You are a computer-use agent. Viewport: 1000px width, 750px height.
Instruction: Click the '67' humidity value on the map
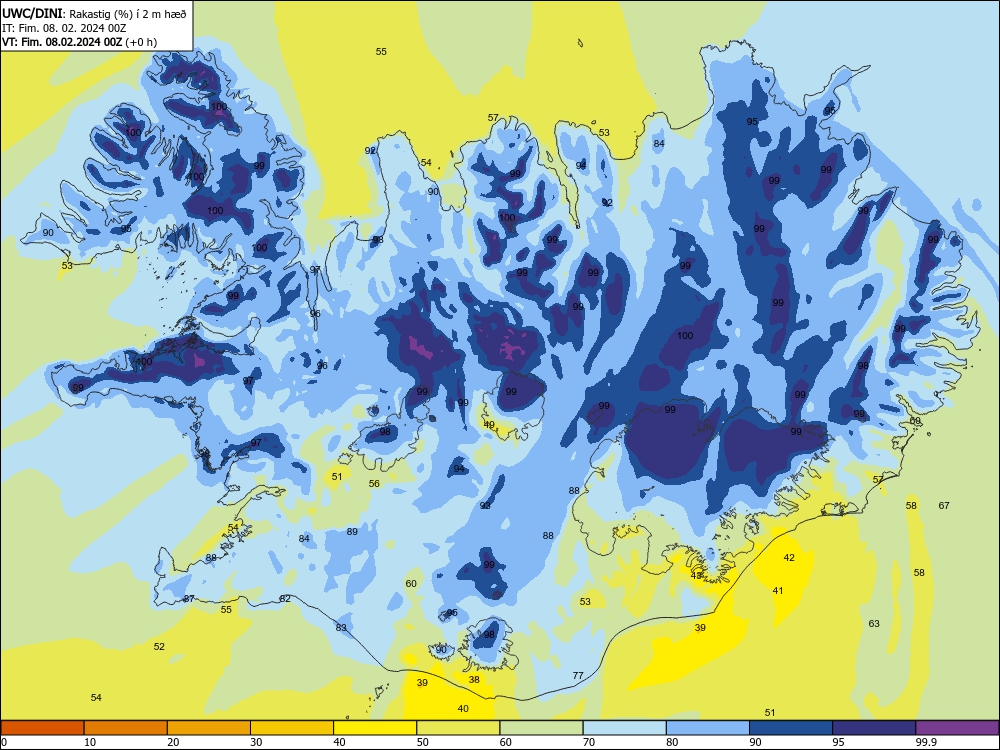pos(944,506)
